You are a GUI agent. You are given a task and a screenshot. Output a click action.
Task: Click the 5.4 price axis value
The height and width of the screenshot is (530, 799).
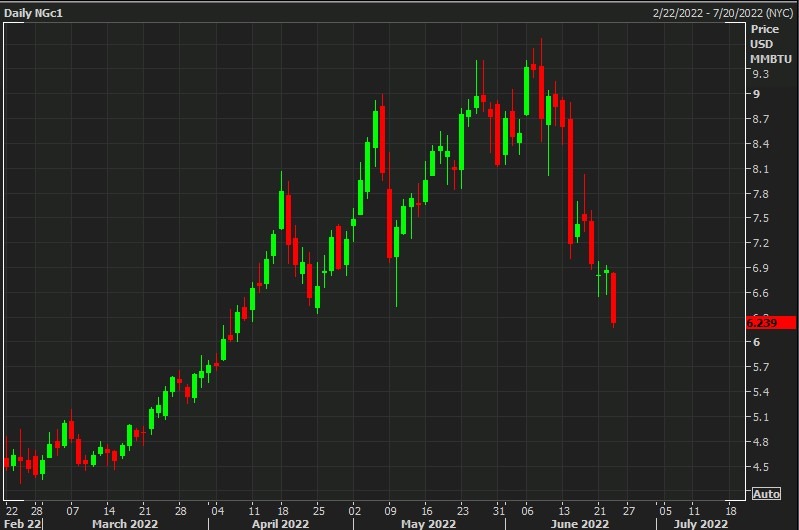(760, 392)
